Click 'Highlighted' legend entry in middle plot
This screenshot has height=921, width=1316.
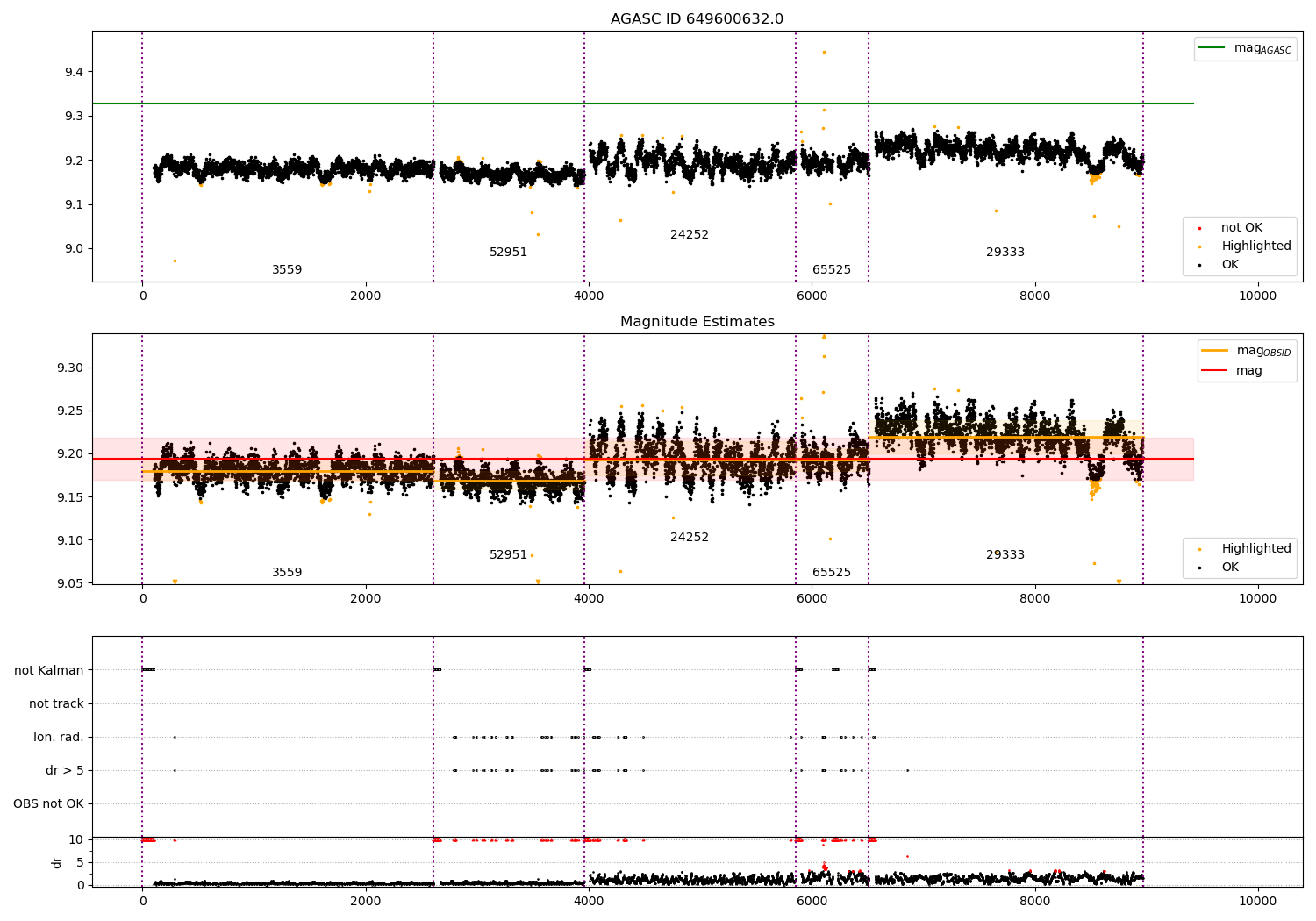[1247, 549]
